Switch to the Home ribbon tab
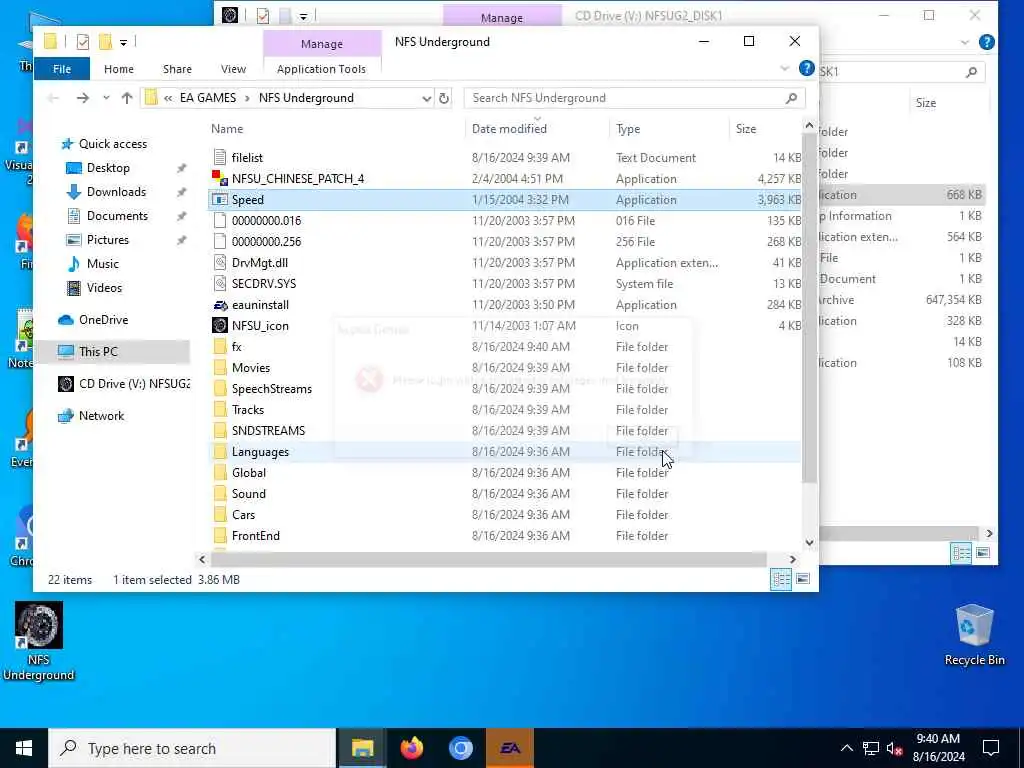This screenshot has height=768, width=1024. tap(119, 69)
